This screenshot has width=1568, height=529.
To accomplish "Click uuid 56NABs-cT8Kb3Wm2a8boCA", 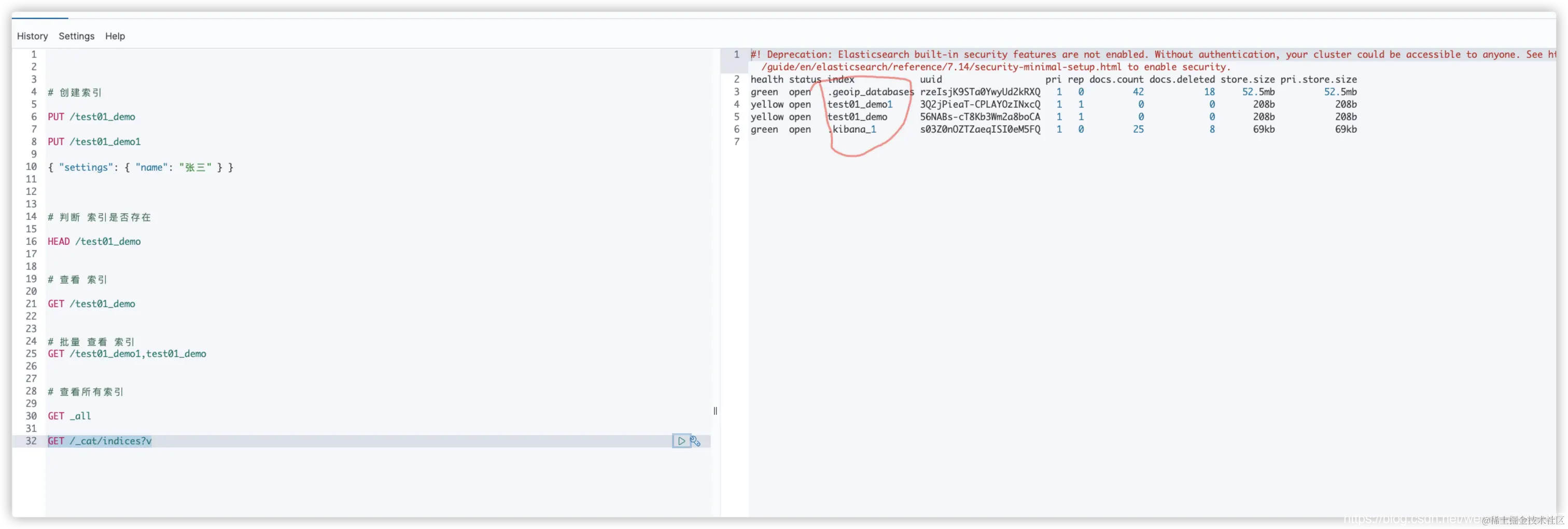I will pos(980,117).
